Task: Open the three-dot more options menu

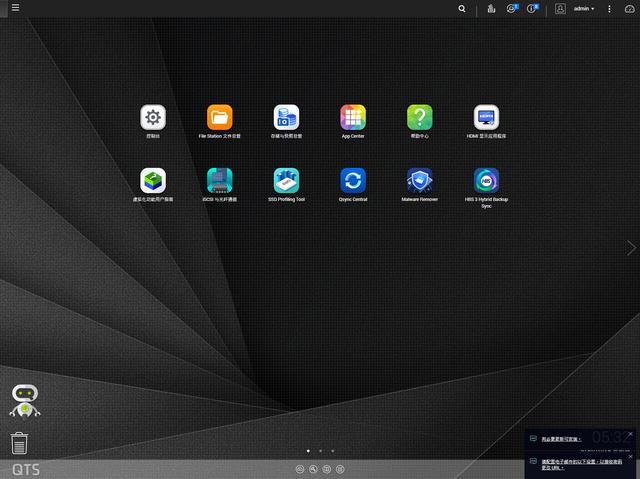Action: pos(609,9)
